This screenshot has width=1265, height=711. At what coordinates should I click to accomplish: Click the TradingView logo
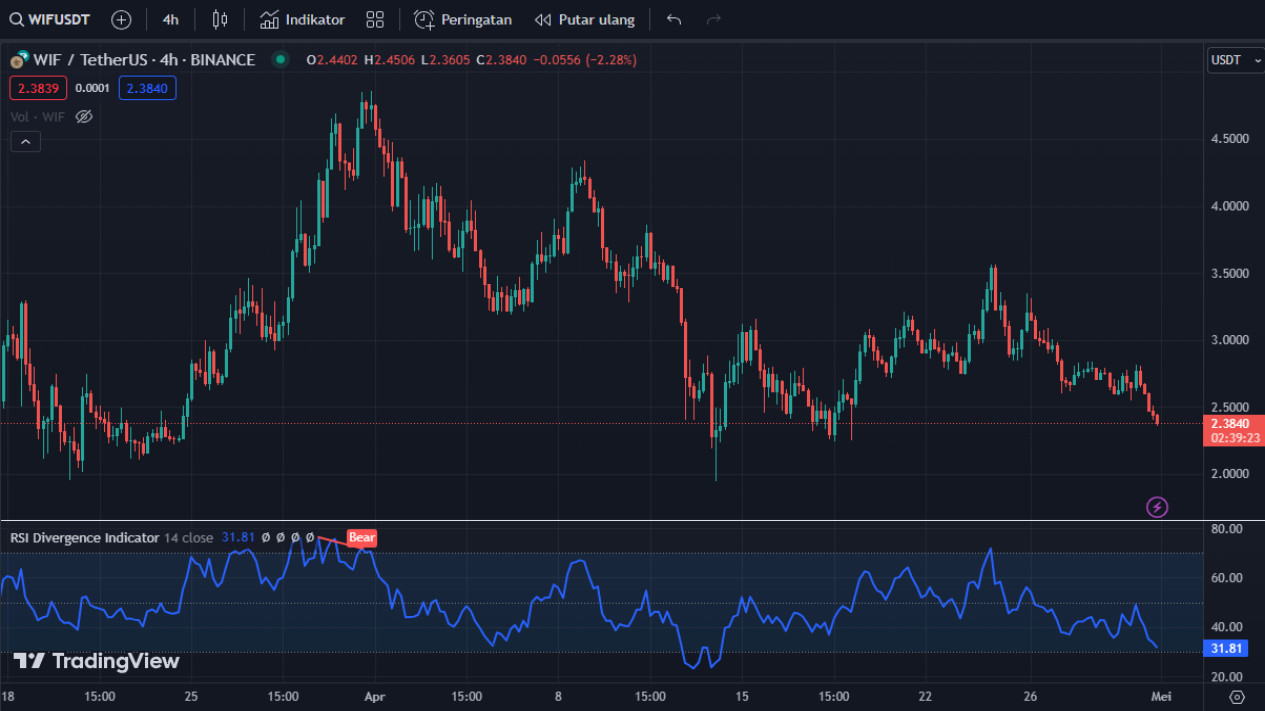tap(96, 661)
